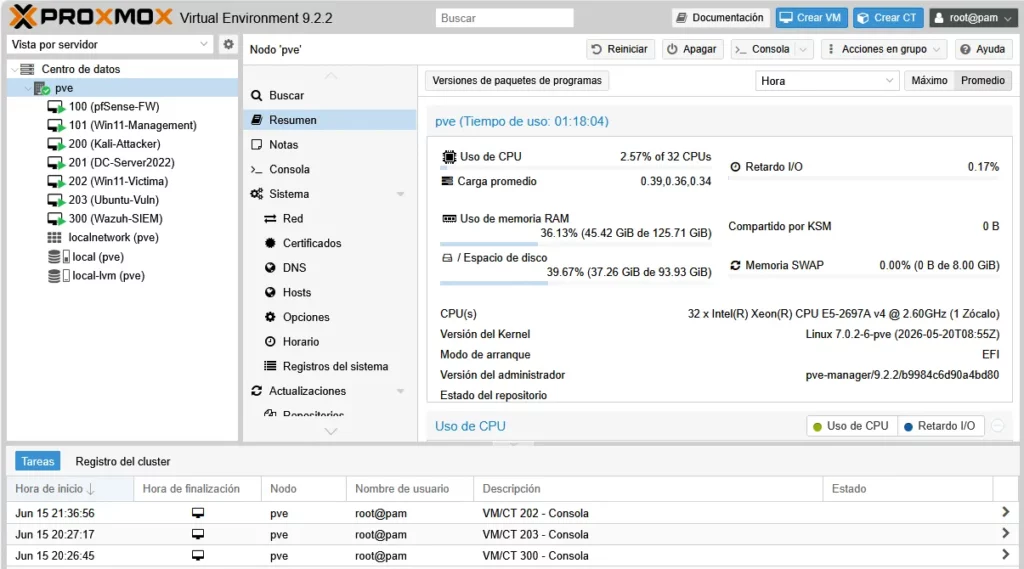Open tree view settings gear
This screenshot has width=1024, height=569.
pos(228,44)
